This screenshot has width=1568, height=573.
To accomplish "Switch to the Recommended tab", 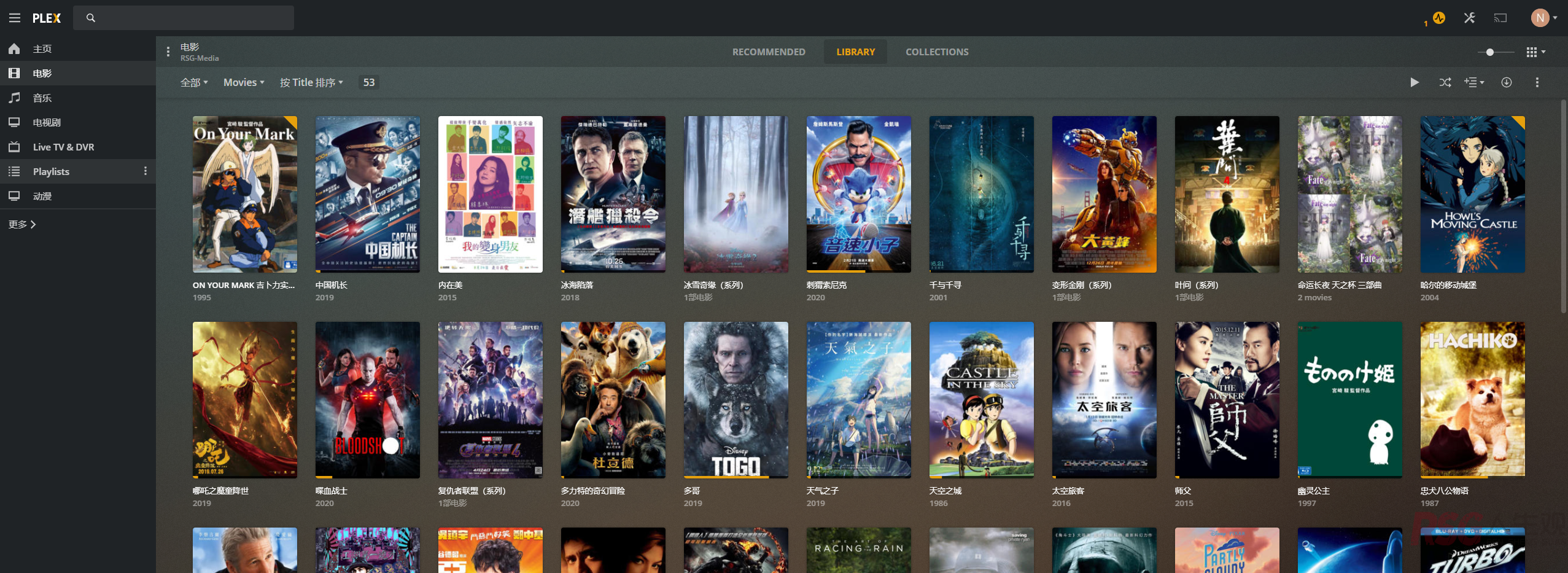I will 769,52.
